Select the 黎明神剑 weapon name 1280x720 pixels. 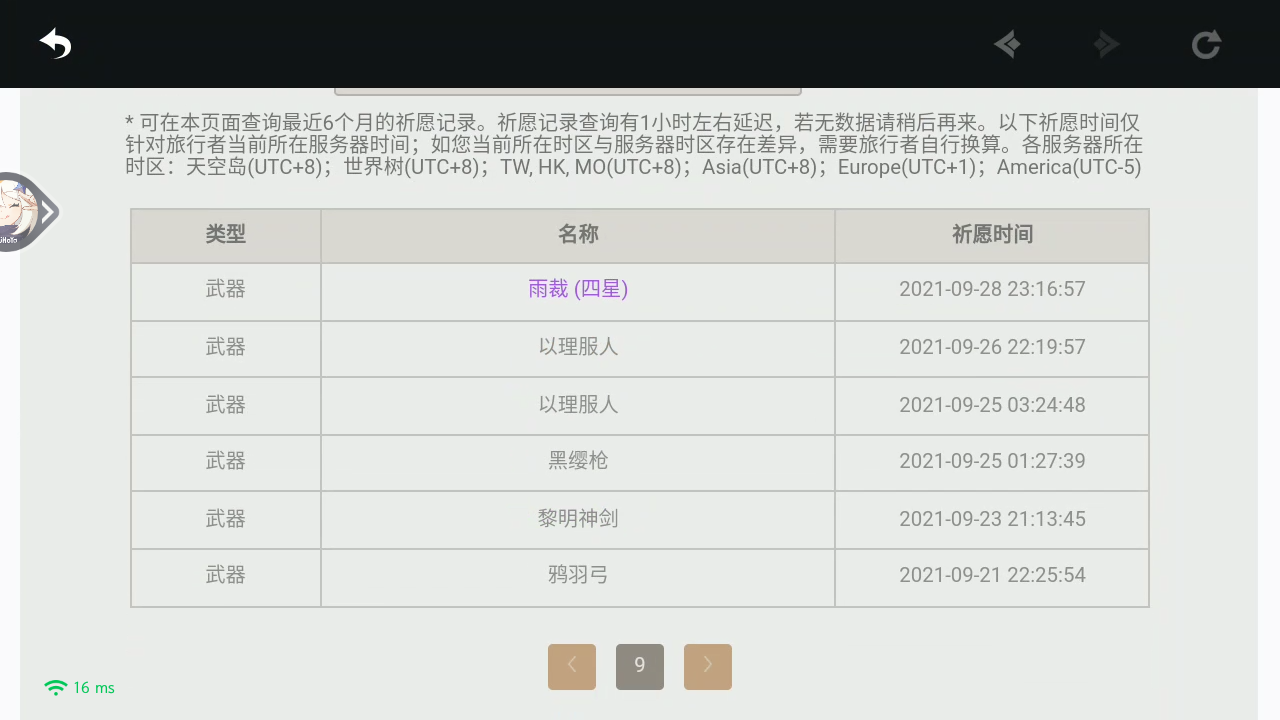pos(578,519)
